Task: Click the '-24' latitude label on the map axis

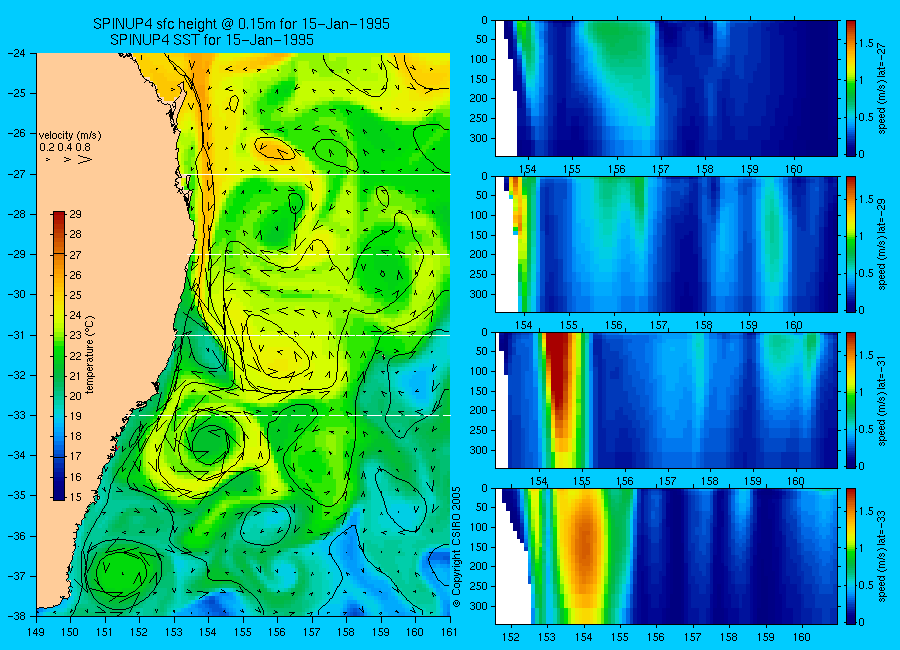Action: point(18,53)
